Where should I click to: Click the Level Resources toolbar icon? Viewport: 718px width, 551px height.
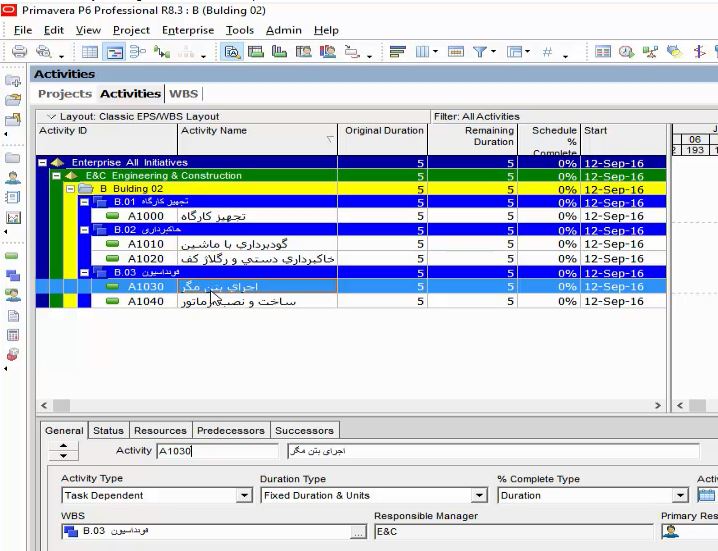[650, 52]
